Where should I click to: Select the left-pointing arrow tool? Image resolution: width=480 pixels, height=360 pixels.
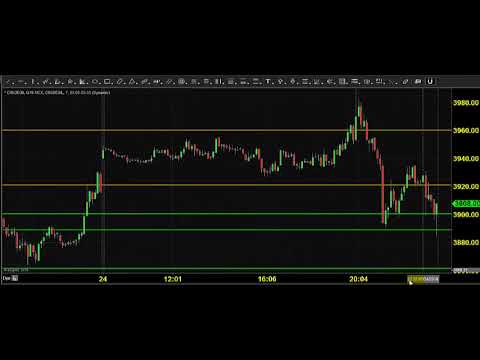pyautogui.click(x=330, y=82)
